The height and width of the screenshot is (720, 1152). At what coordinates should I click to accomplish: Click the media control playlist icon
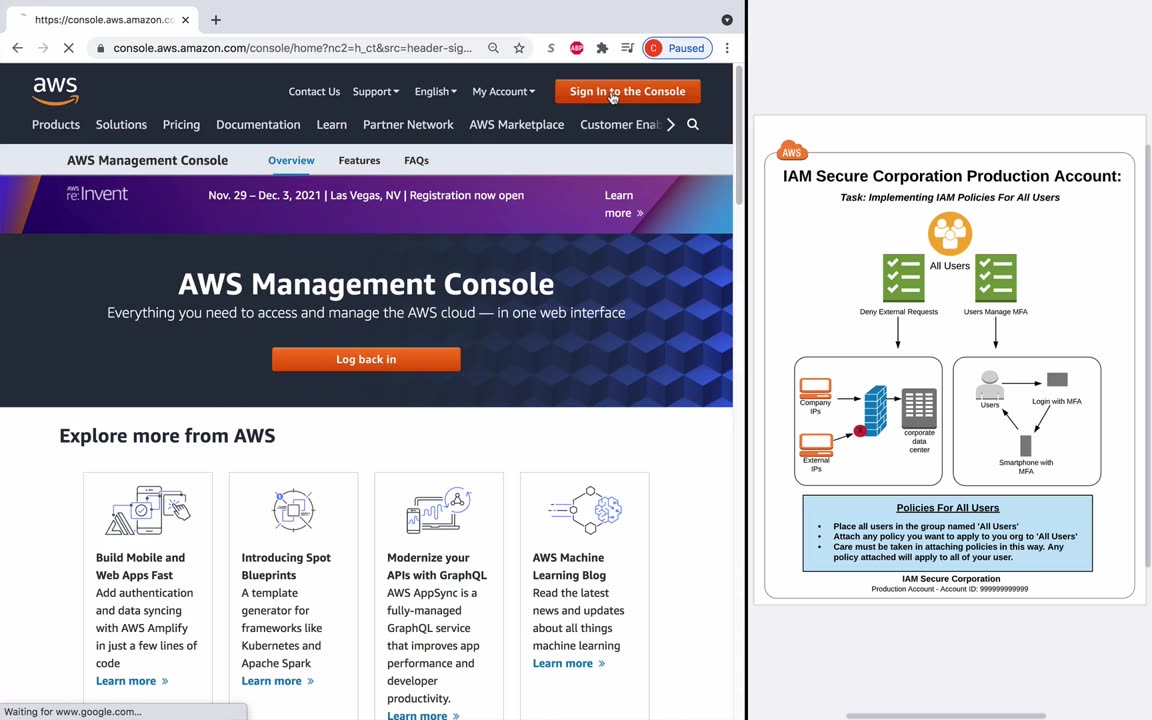pos(627,48)
